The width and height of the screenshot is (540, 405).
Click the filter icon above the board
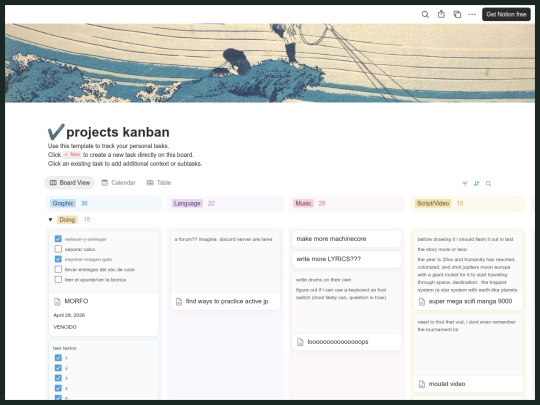tap(465, 184)
